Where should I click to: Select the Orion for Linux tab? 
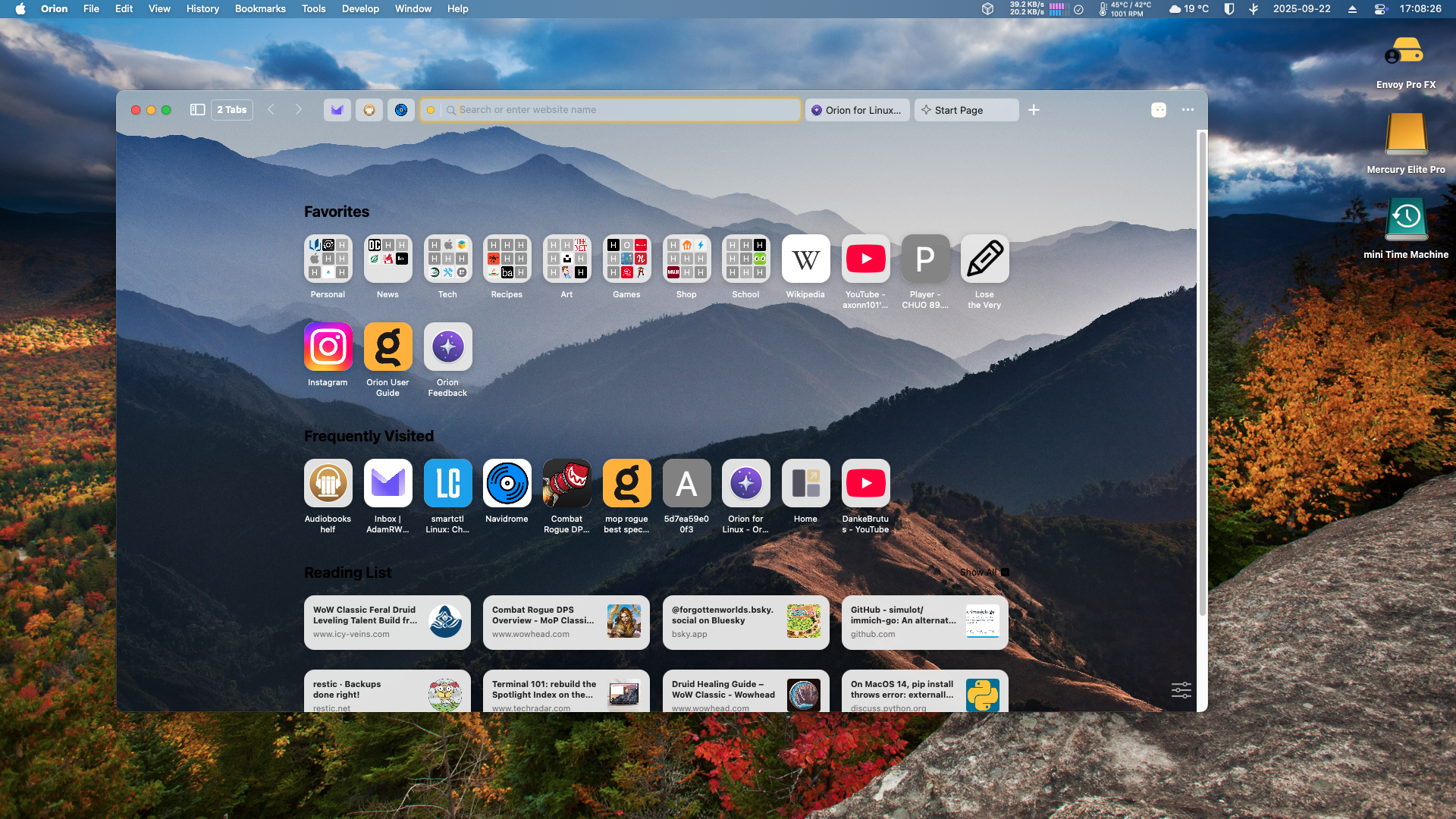tap(857, 109)
